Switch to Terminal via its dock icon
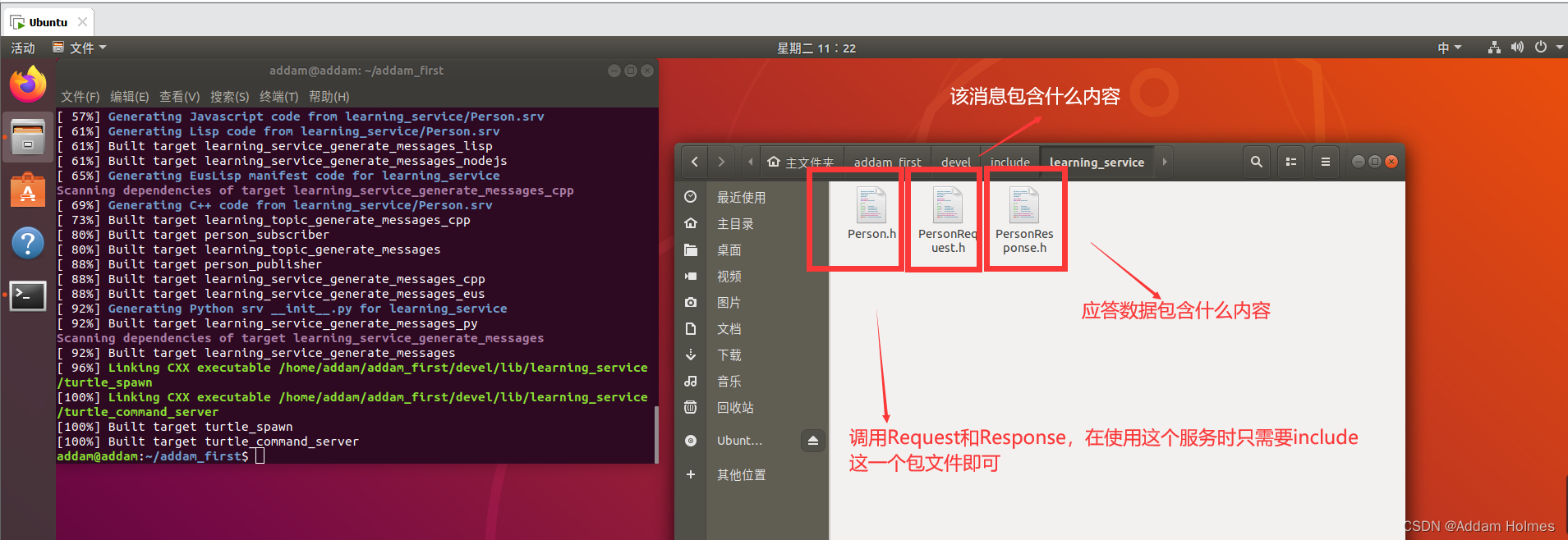Screen dimensions: 1568x540 28,295
